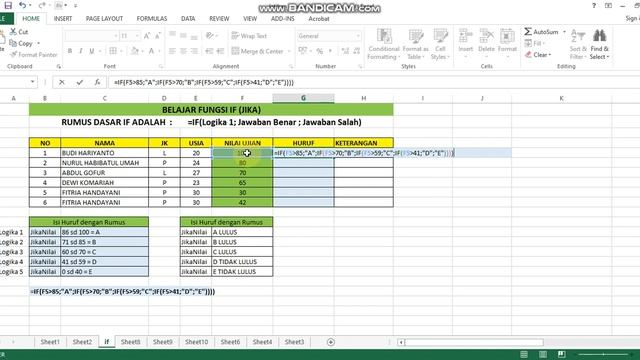Cancel the formula with the X button

click(x=62, y=82)
